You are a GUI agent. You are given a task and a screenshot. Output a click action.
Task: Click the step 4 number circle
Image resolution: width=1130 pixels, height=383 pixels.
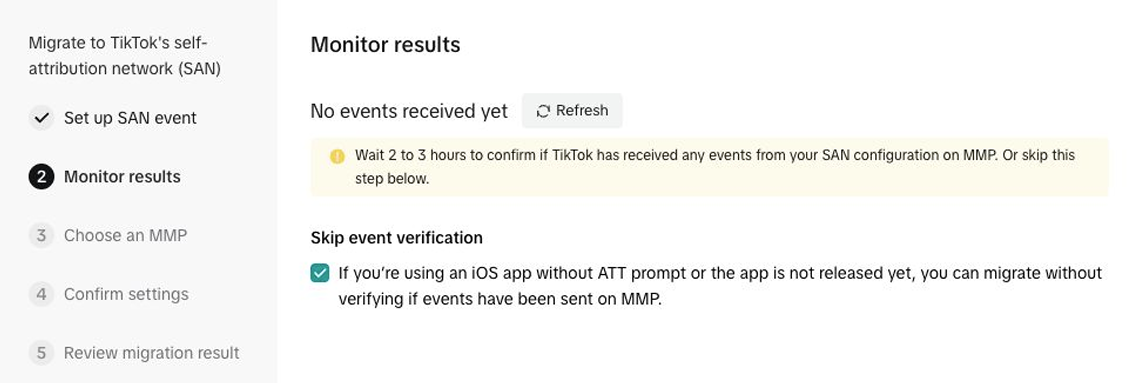tap(41, 294)
